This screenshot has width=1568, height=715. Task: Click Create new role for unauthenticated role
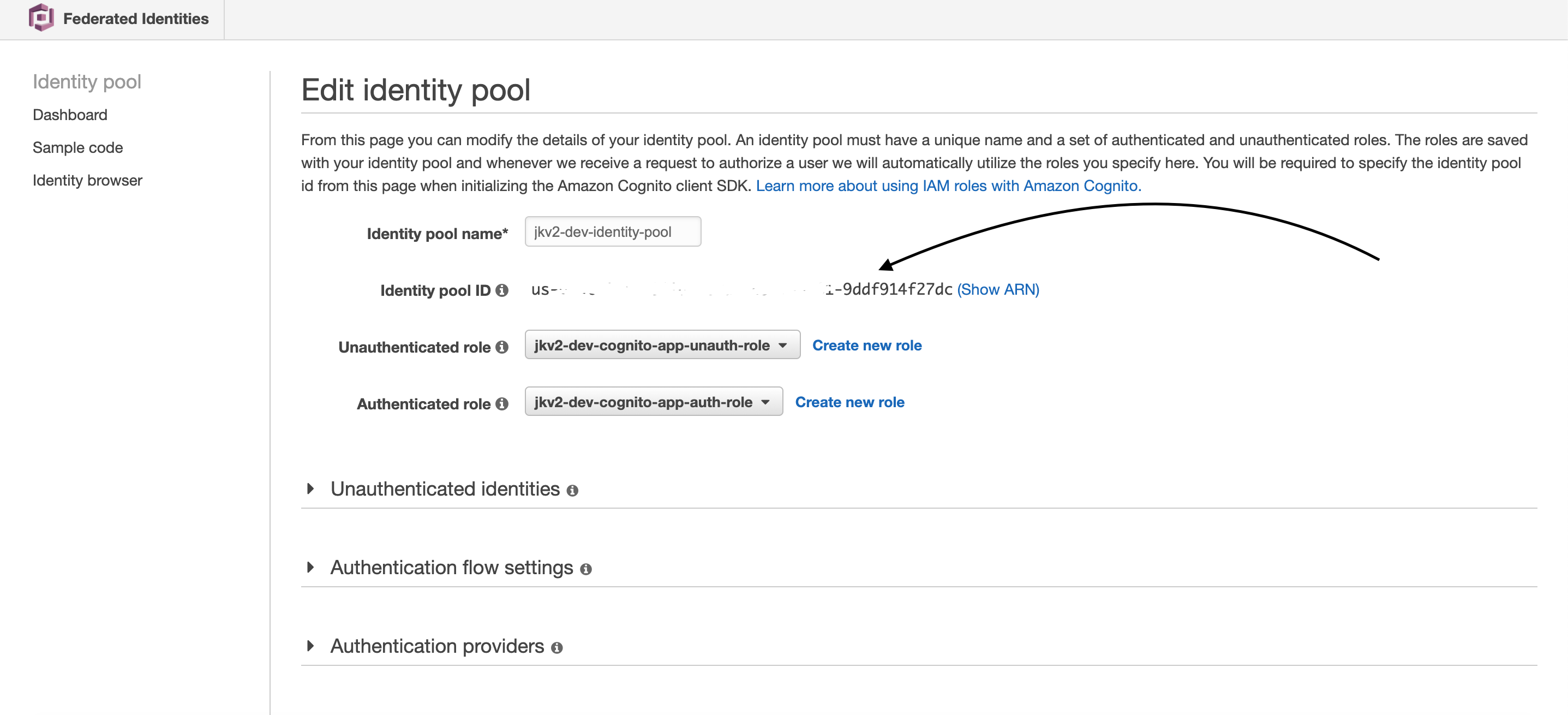pos(866,345)
